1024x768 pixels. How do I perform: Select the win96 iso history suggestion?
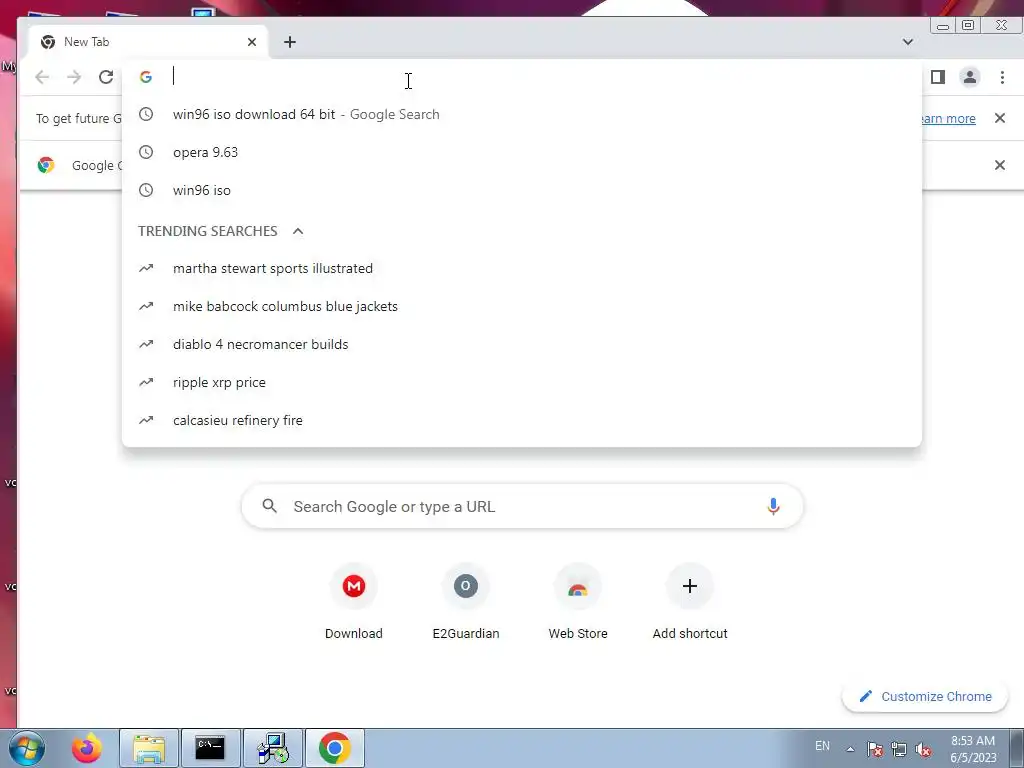(522, 190)
